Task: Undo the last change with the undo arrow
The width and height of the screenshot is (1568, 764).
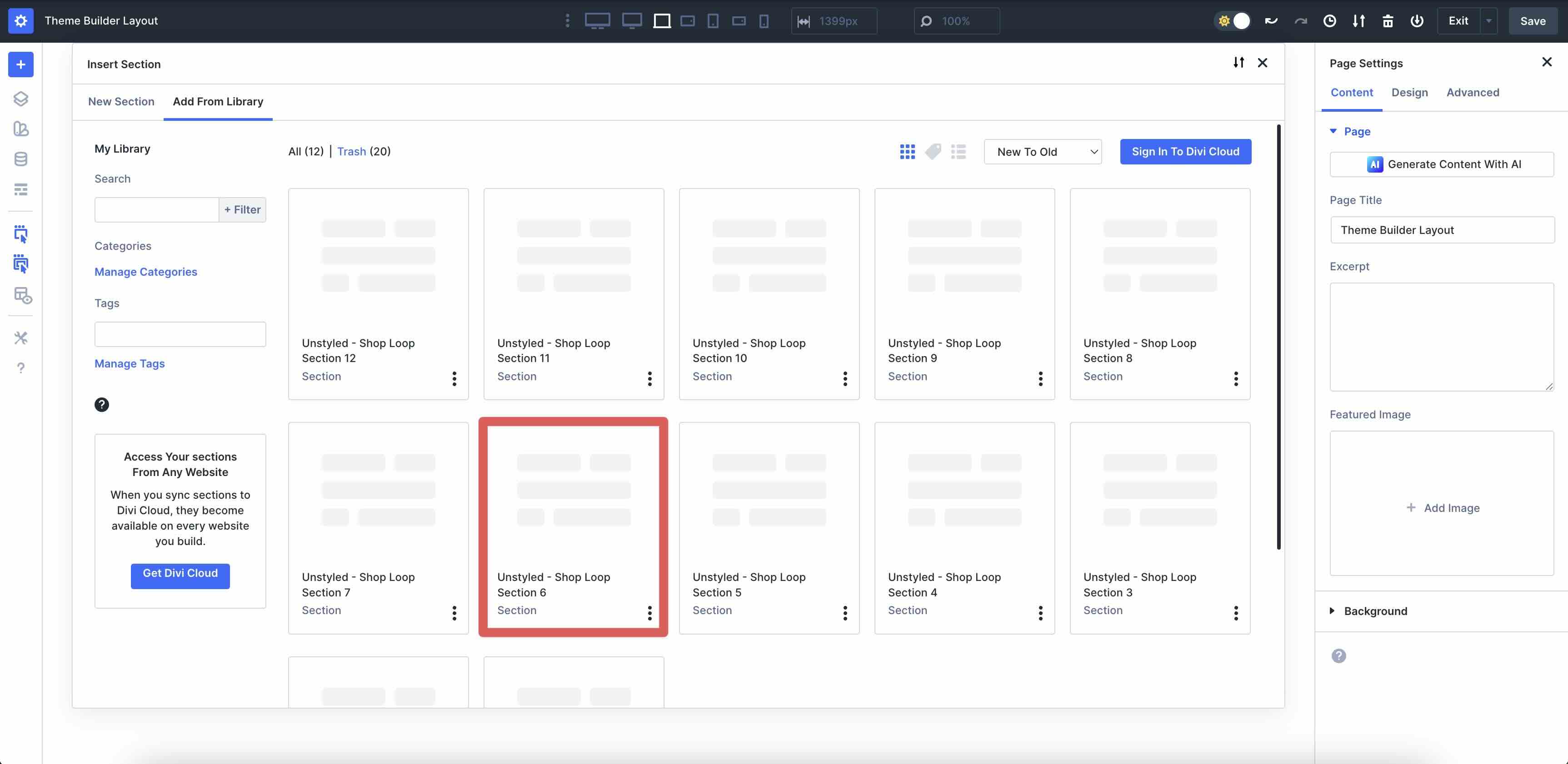Action: [1271, 21]
